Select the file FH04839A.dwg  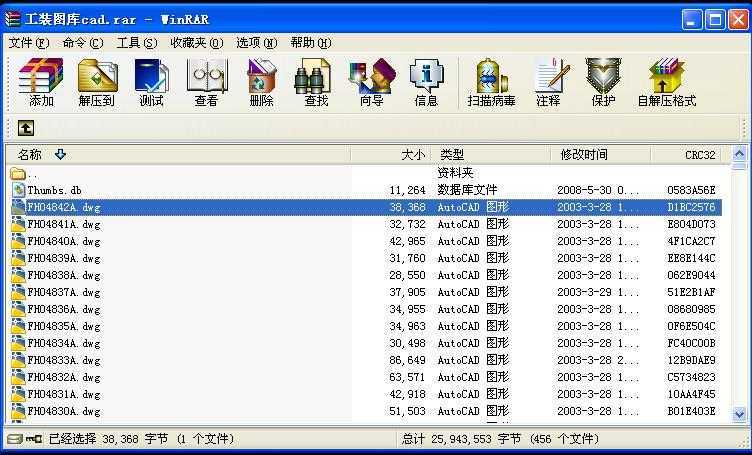point(64,258)
